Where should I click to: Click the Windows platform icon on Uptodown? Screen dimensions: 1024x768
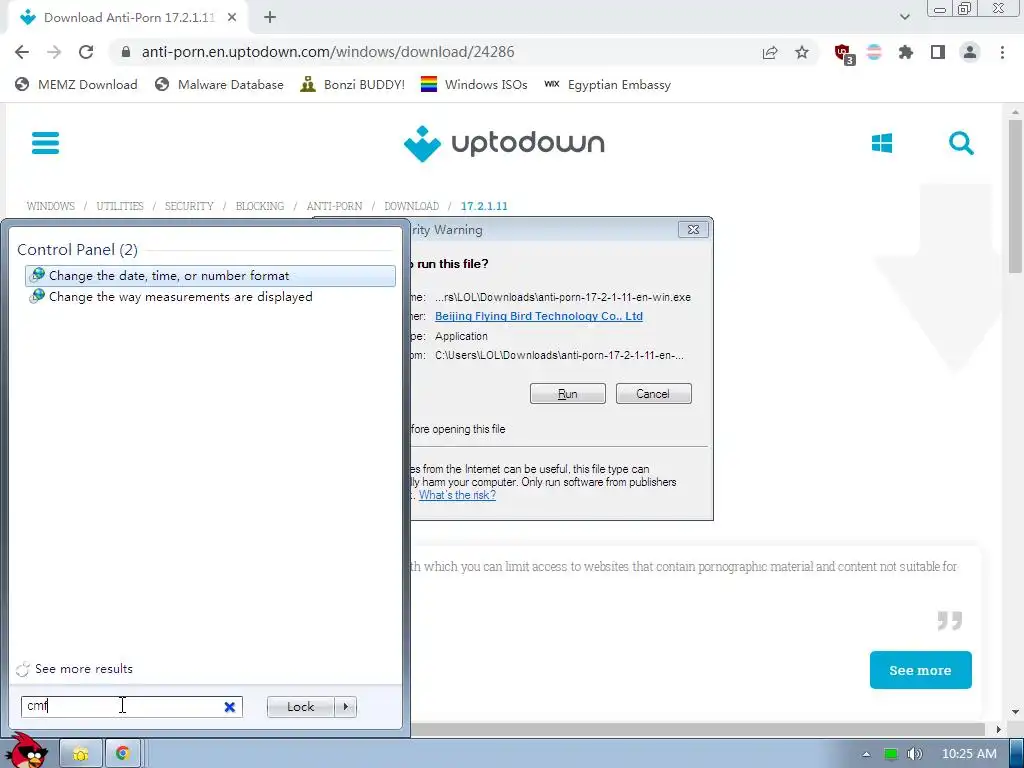882,143
